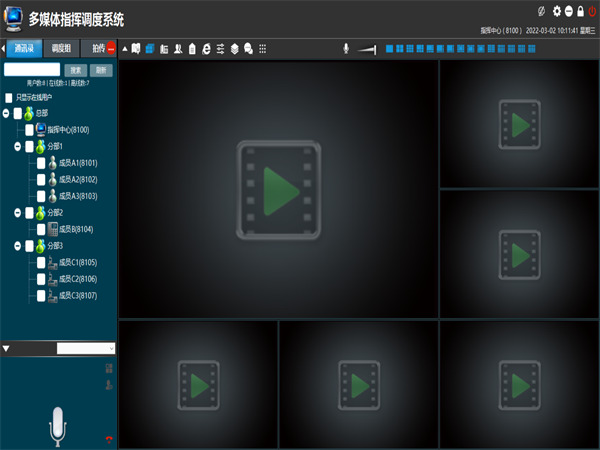Open settings via the gear icon
The height and width of the screenshot is (450, 600).
coord(557,11)
